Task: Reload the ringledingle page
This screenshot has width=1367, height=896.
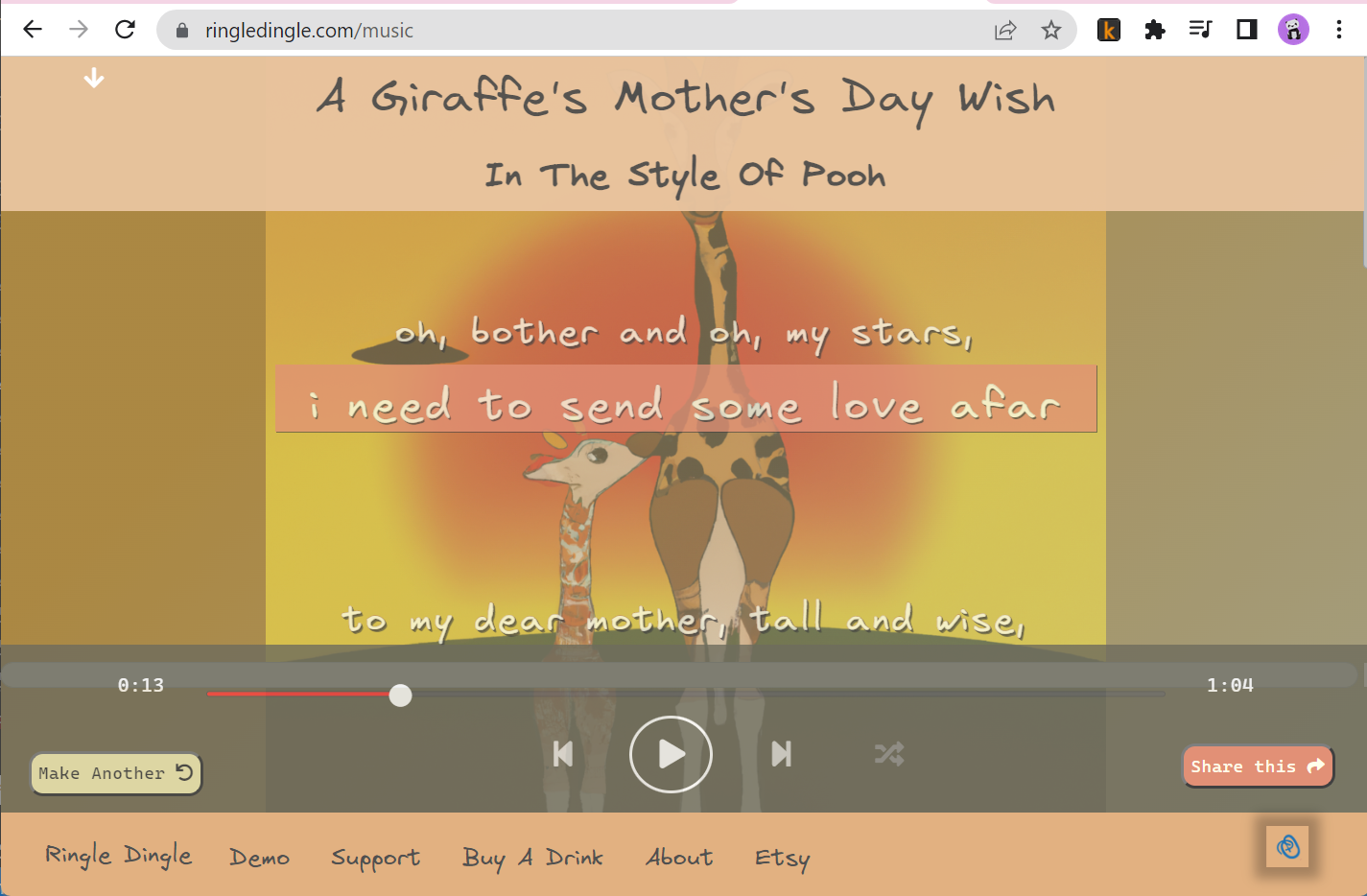Action: 125,30
